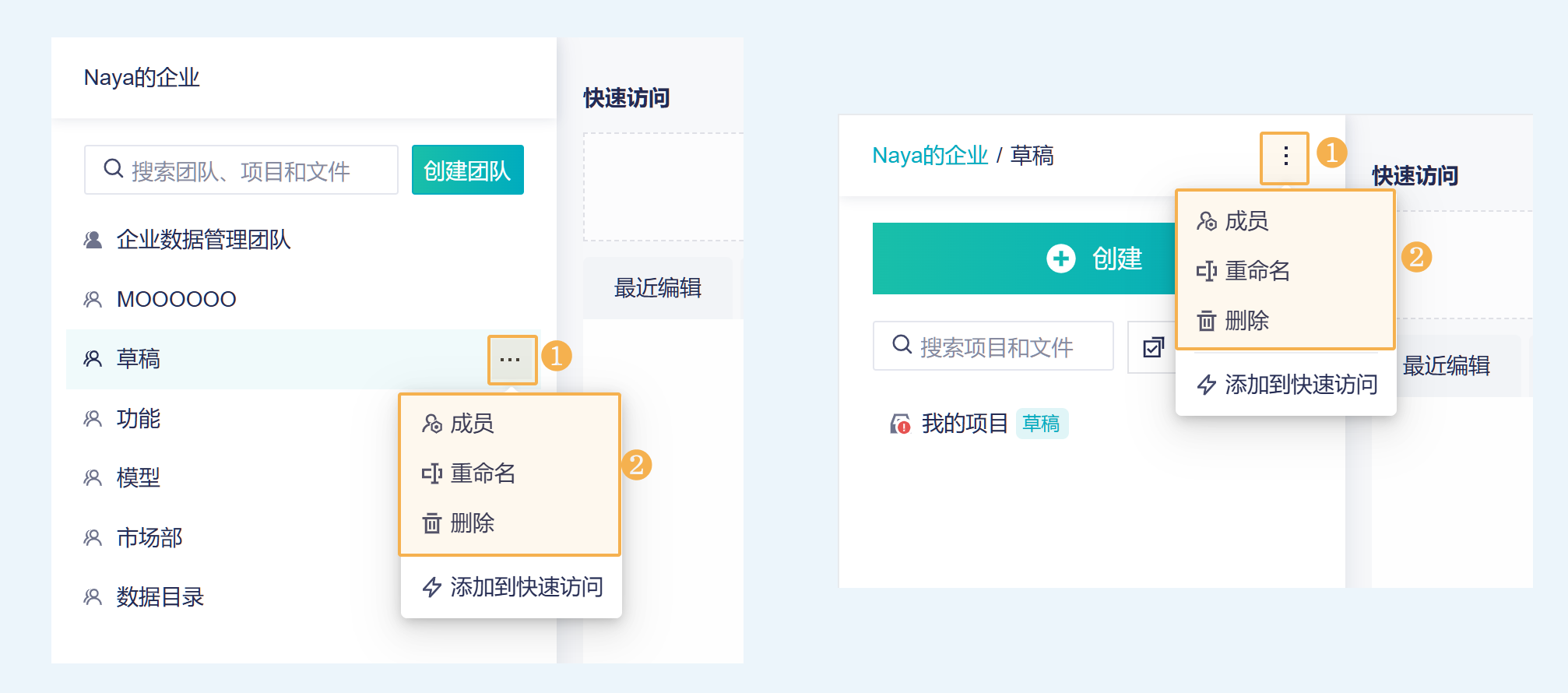The height and width of the screenshot is (693, 1568).
Task: Click the Naya的企业 breadcrumb link
Action: 930,156
